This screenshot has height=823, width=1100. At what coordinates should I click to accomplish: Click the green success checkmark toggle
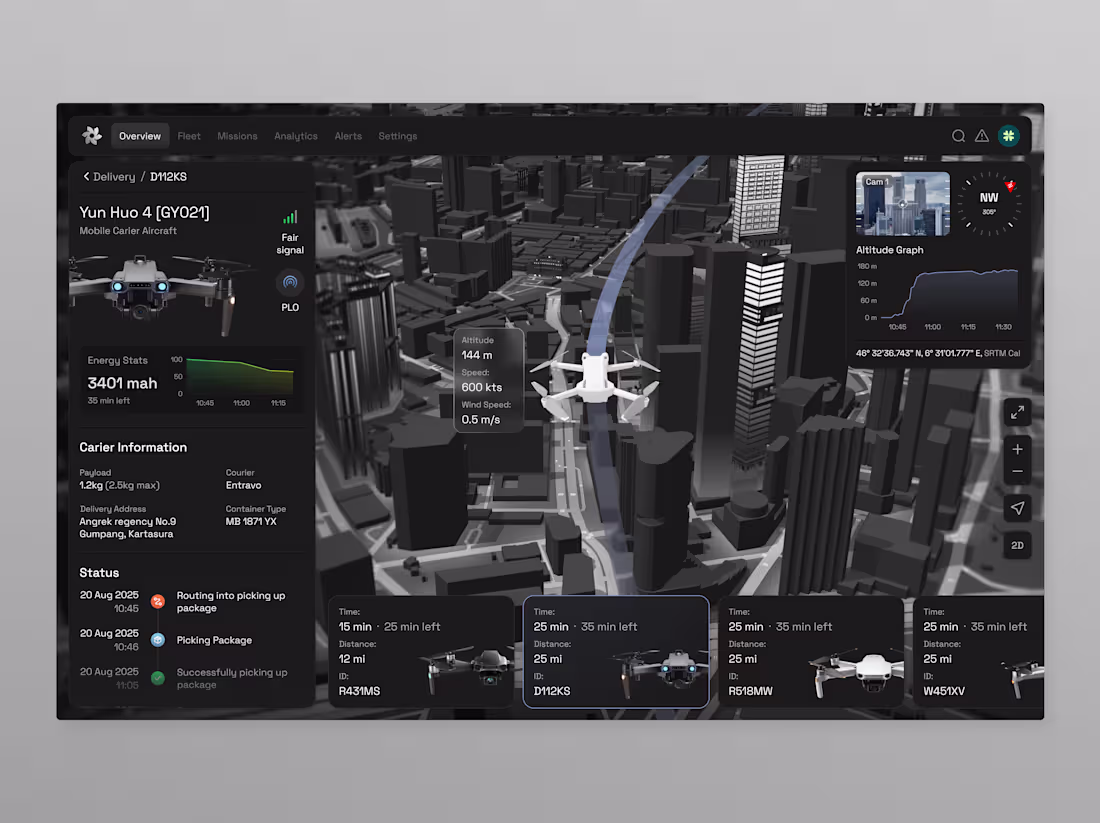(159, 677)
